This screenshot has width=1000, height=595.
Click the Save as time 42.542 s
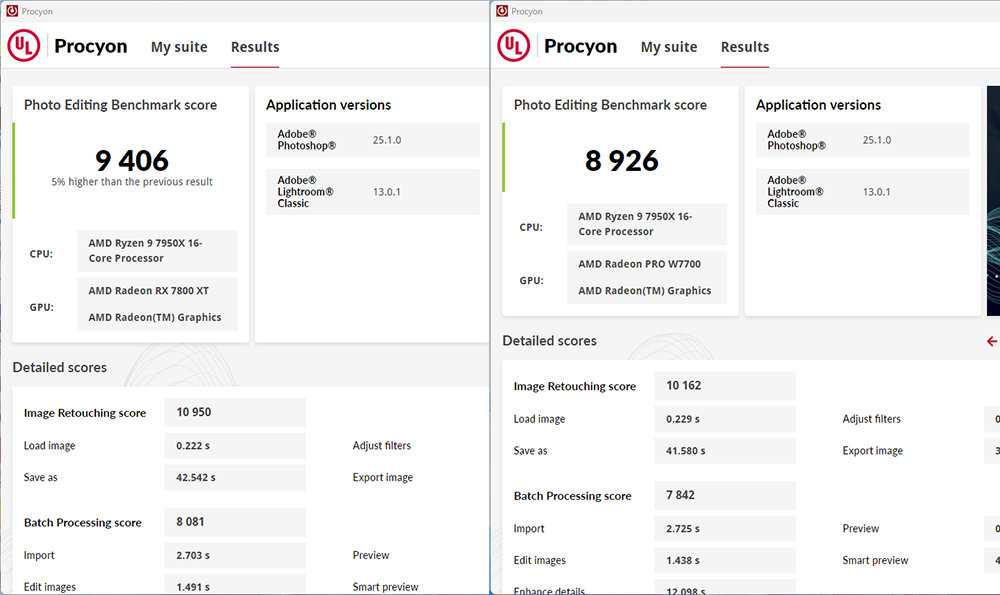point(196,477)
